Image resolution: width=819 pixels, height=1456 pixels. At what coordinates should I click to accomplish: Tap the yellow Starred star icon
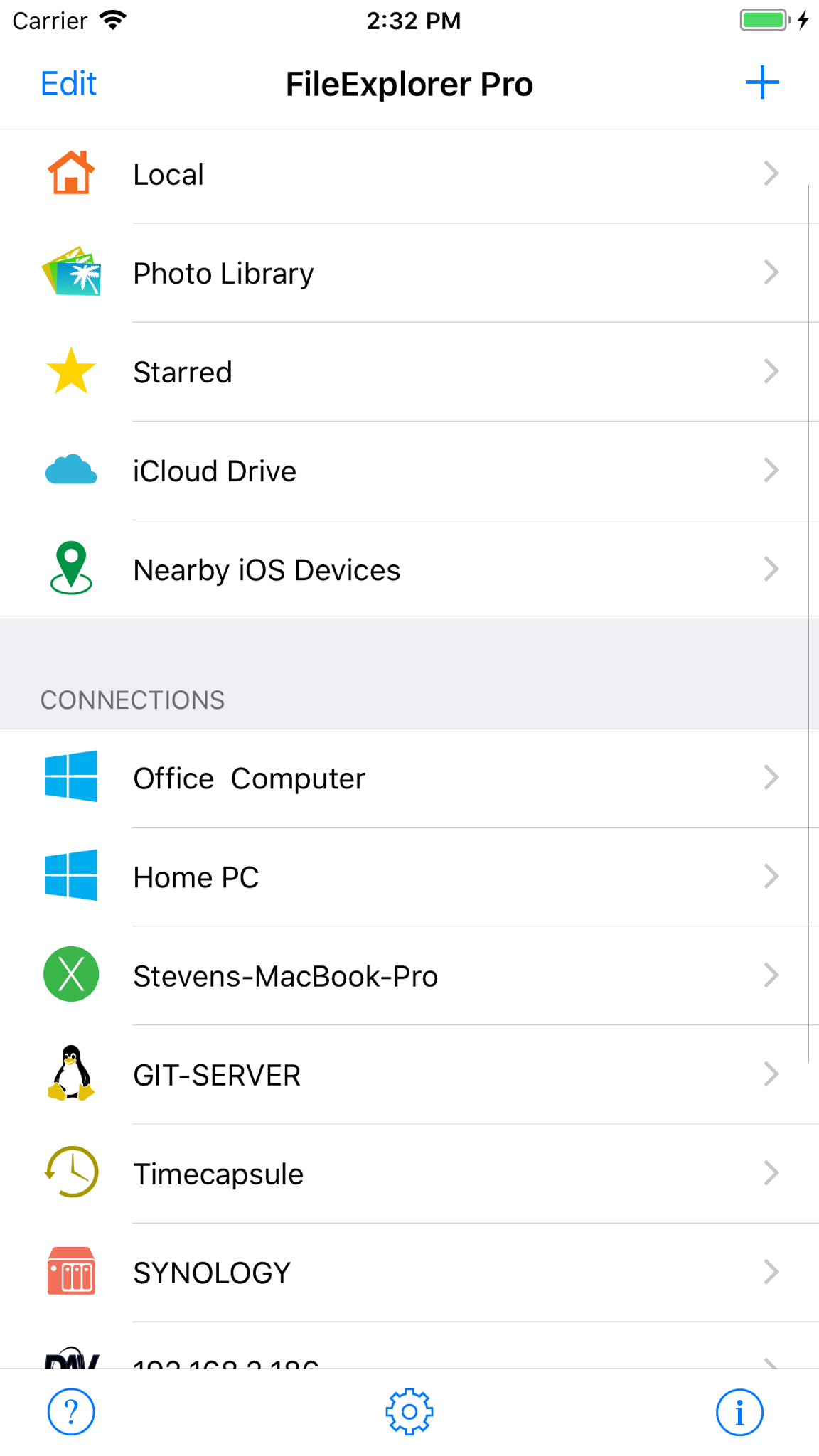coord(71,370)
